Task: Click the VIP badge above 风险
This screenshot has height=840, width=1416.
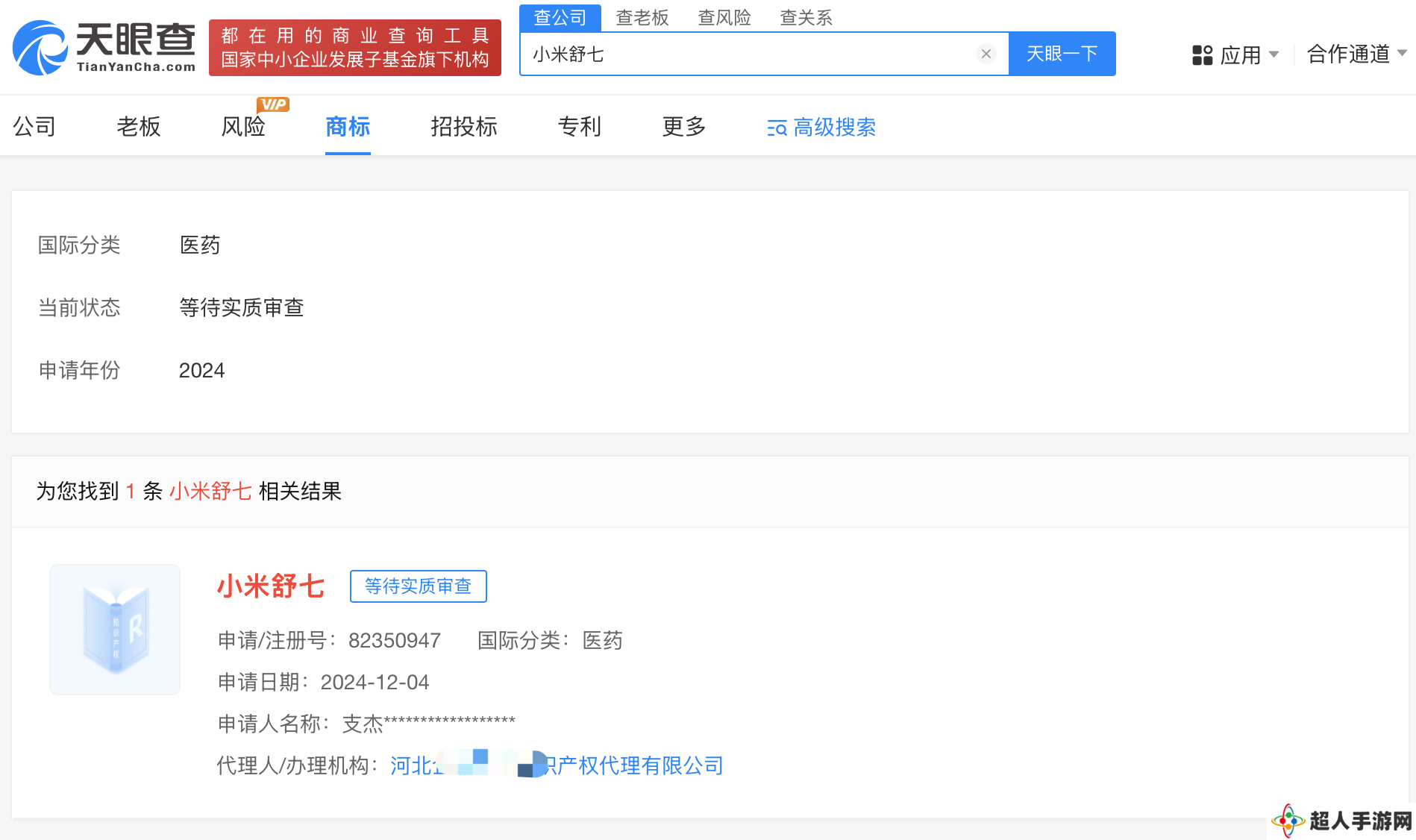Action: [x=273, y=104]
